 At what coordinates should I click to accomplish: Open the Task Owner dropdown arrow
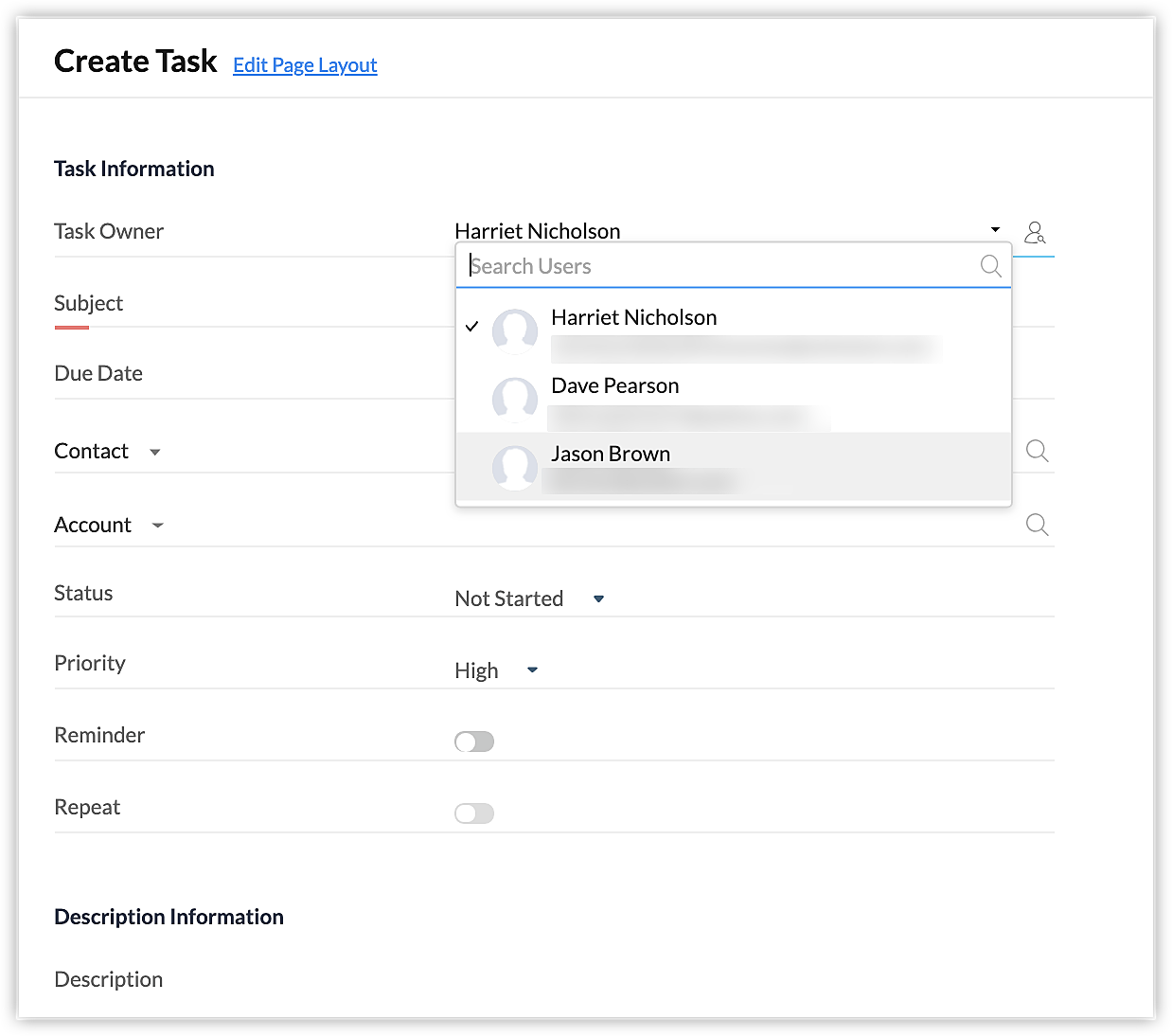995,230
